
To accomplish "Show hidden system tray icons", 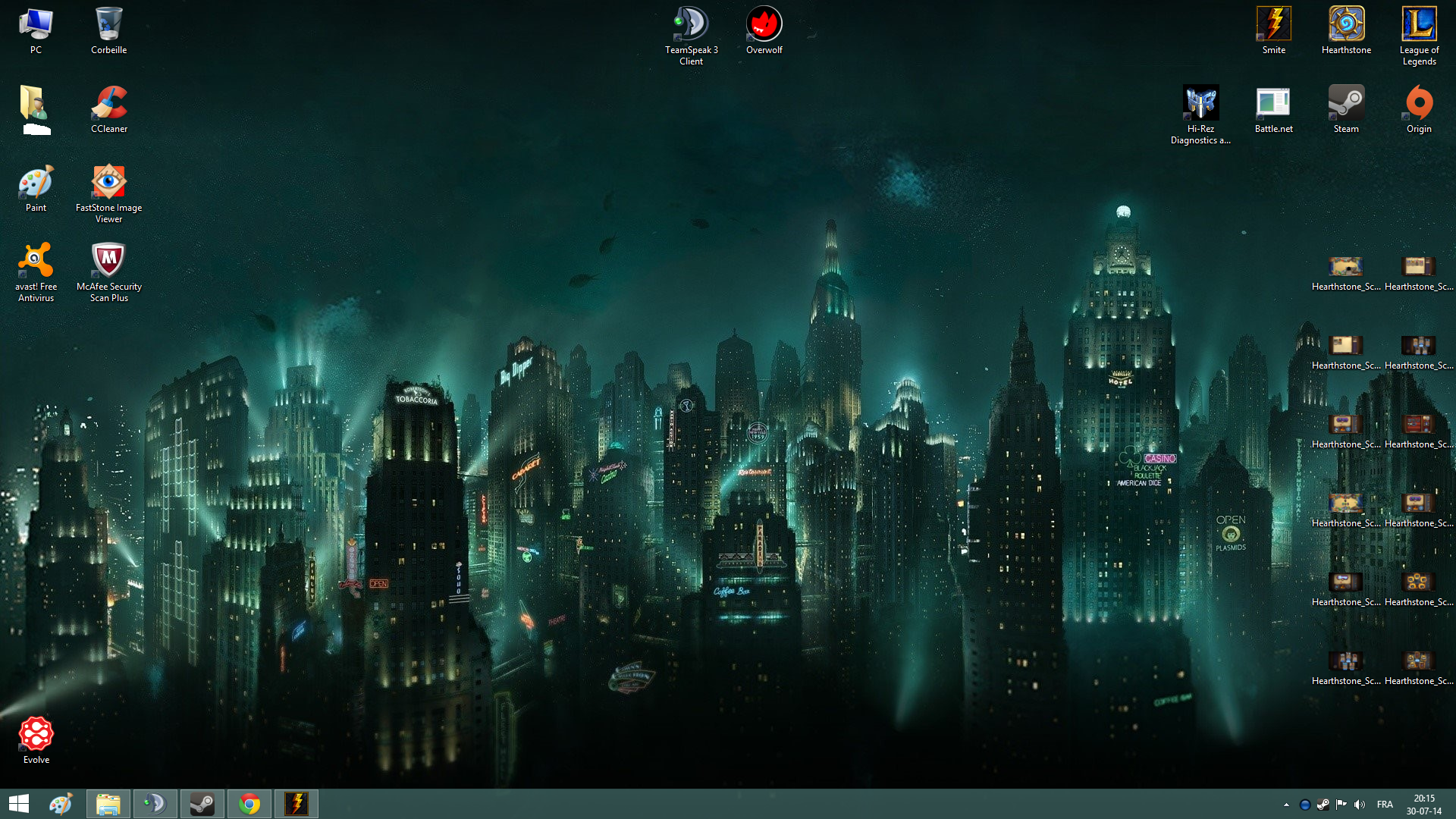I will pos(1286,805).
